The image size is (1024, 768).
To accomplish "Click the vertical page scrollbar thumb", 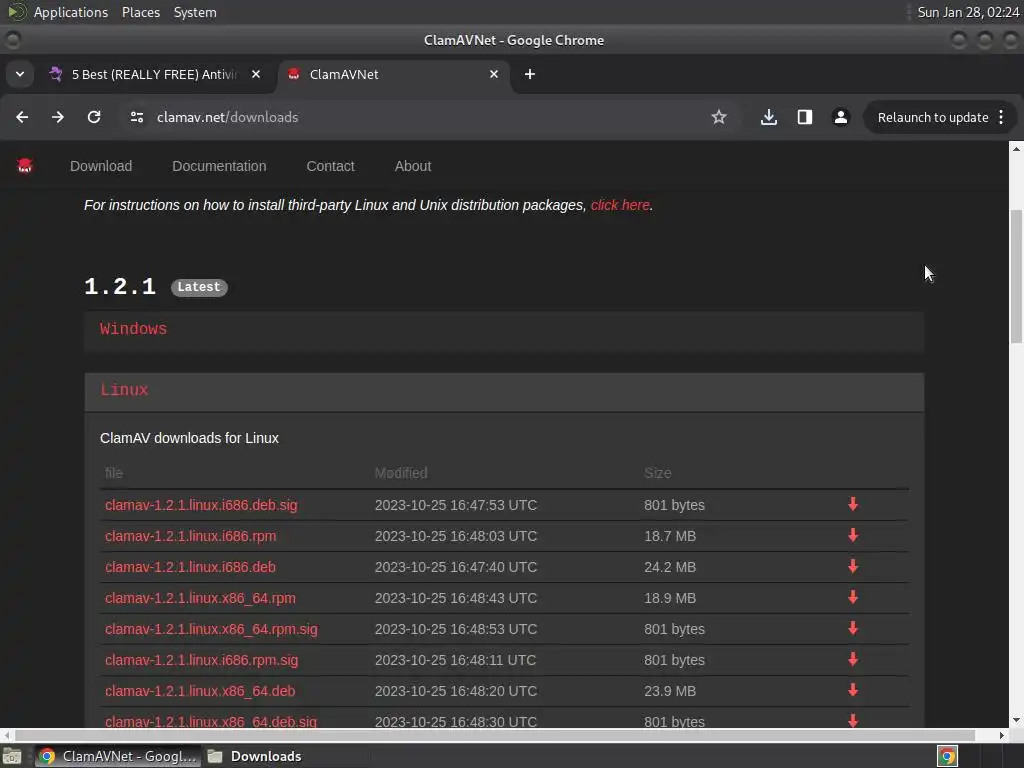I will pos(1016,276).
